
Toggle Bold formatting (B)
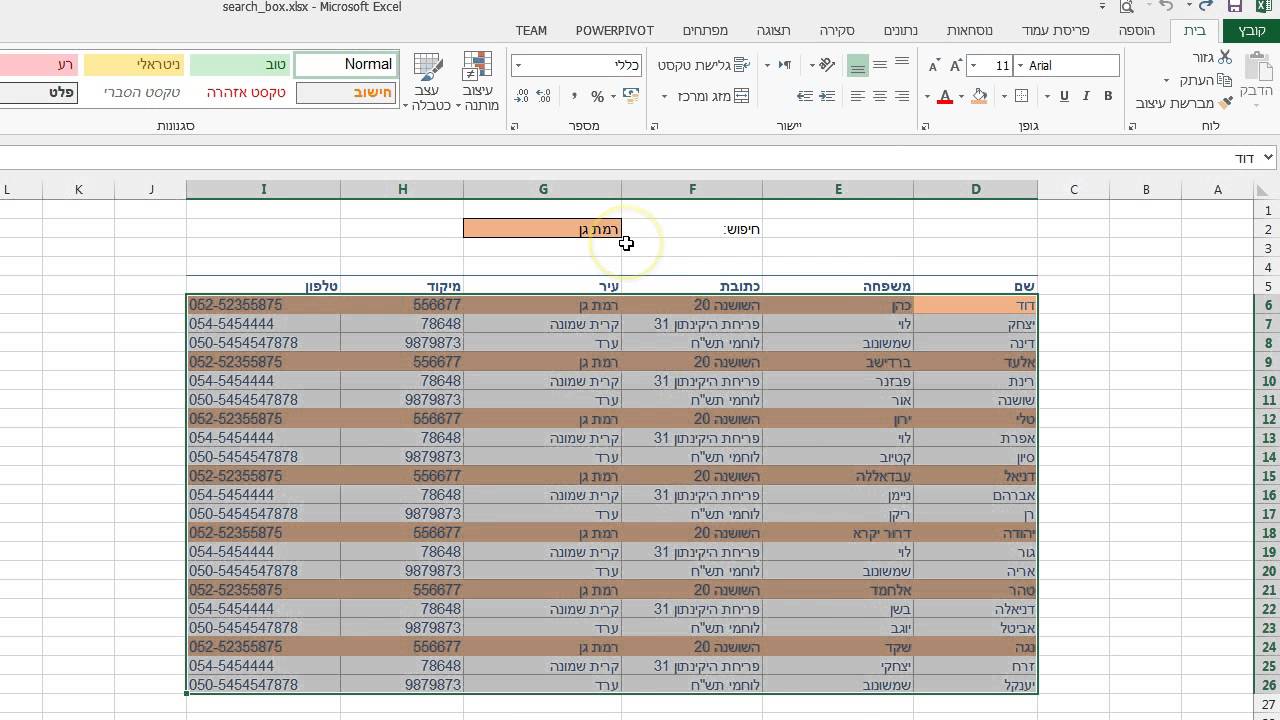click(x=1108, y=96)
